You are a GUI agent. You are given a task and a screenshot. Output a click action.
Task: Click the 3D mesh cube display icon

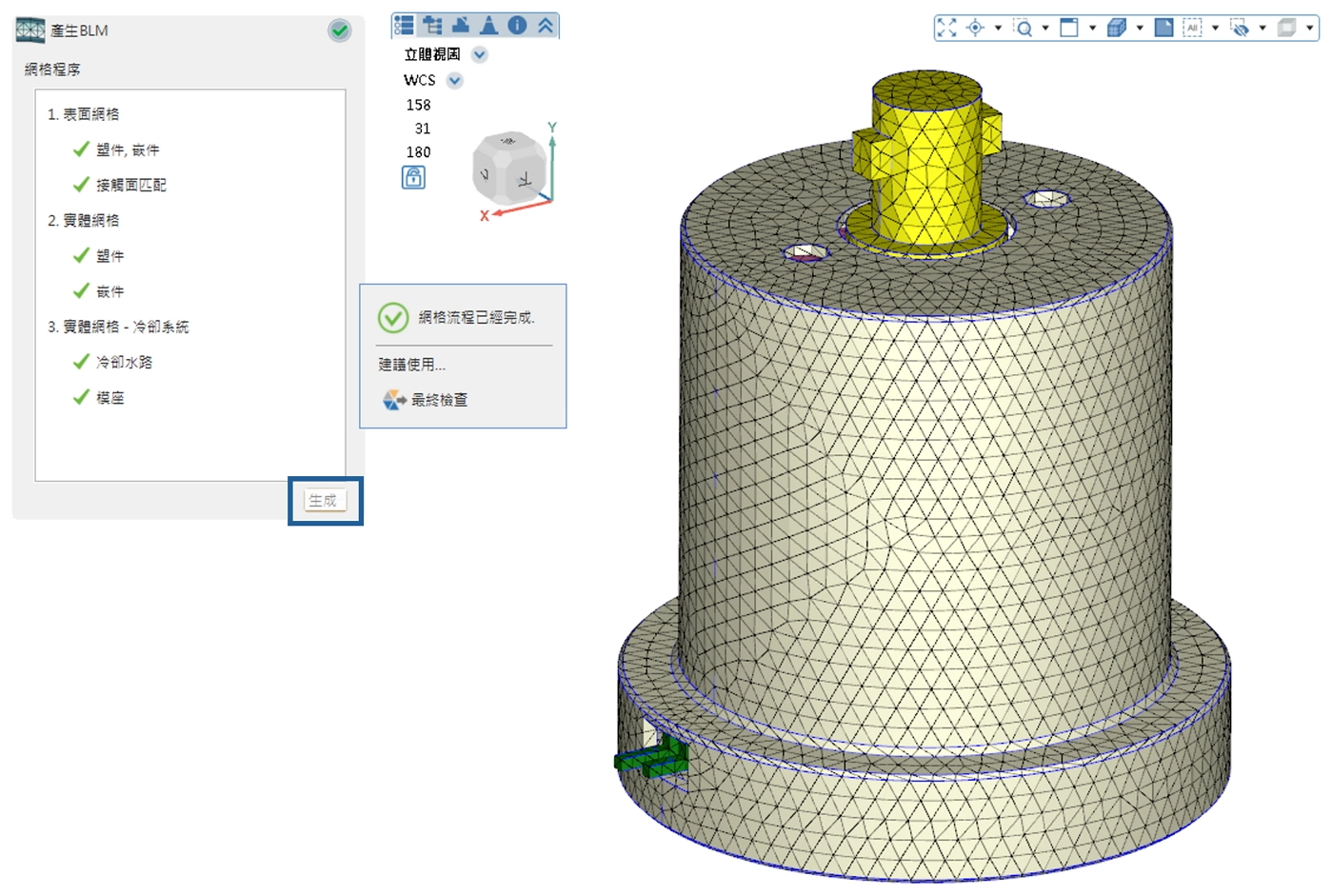coord(1117,28)
